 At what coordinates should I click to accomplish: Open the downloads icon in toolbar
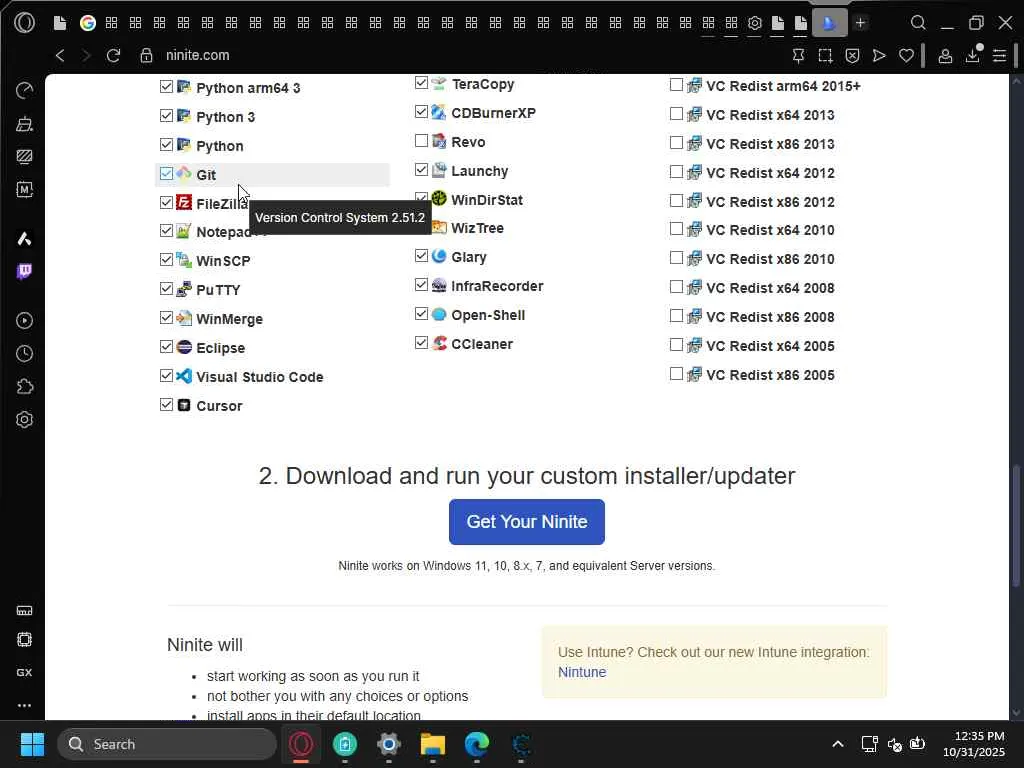[x=972, y=56]
